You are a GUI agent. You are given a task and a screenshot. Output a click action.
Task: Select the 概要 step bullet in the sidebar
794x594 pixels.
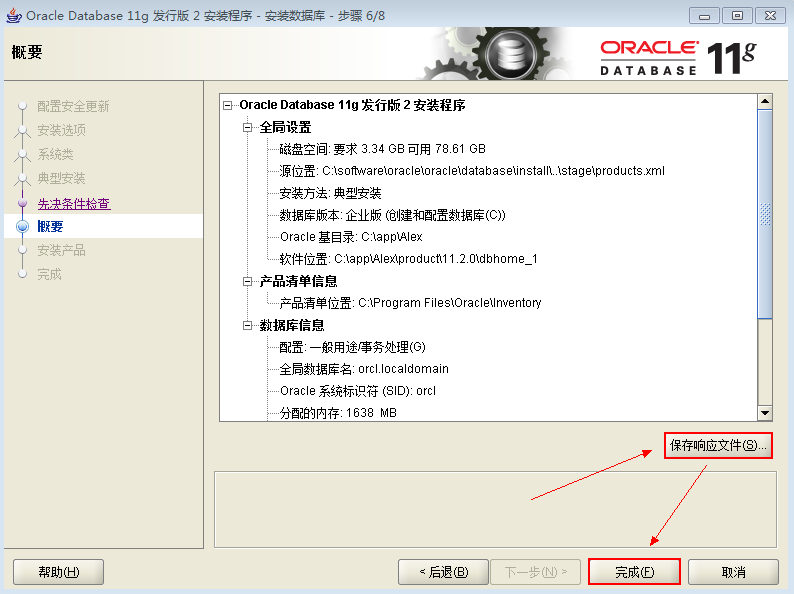pyautogui.click(x=22, y=226)
